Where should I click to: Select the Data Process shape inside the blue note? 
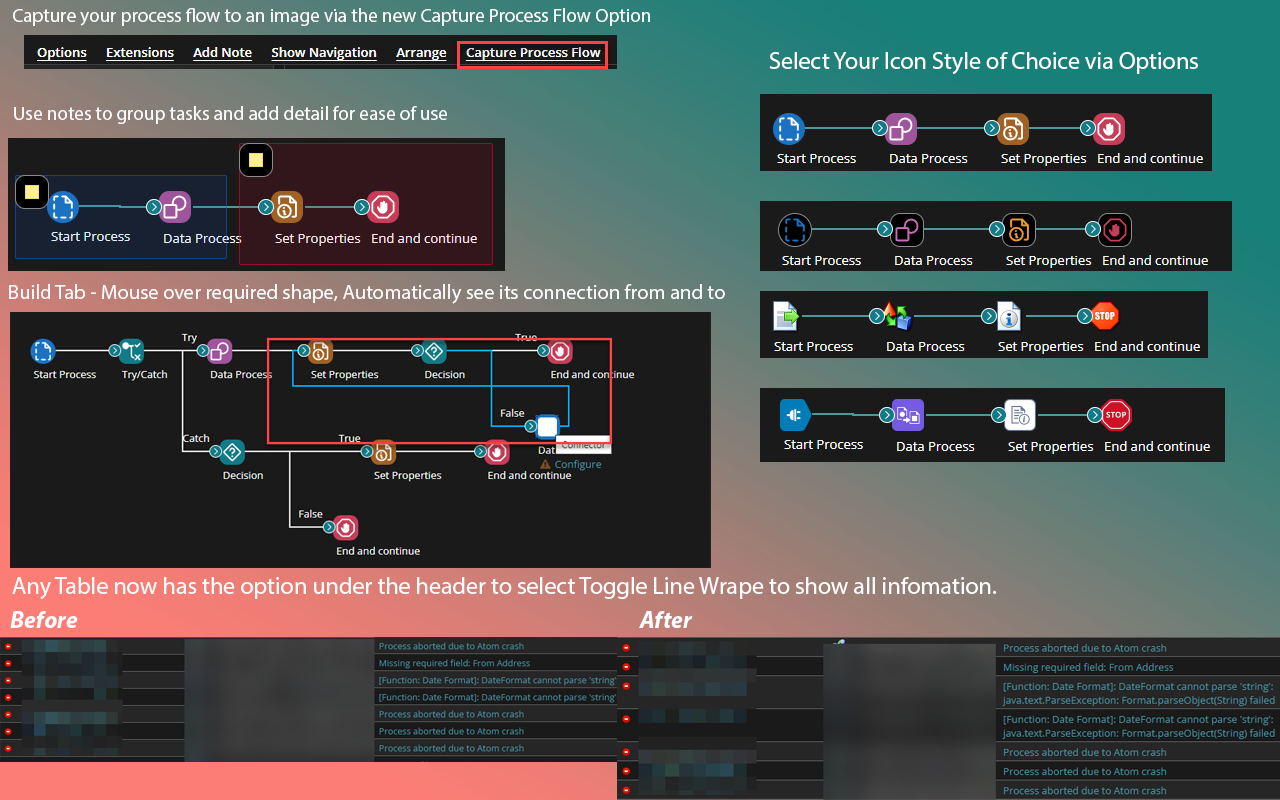[175, 207]
